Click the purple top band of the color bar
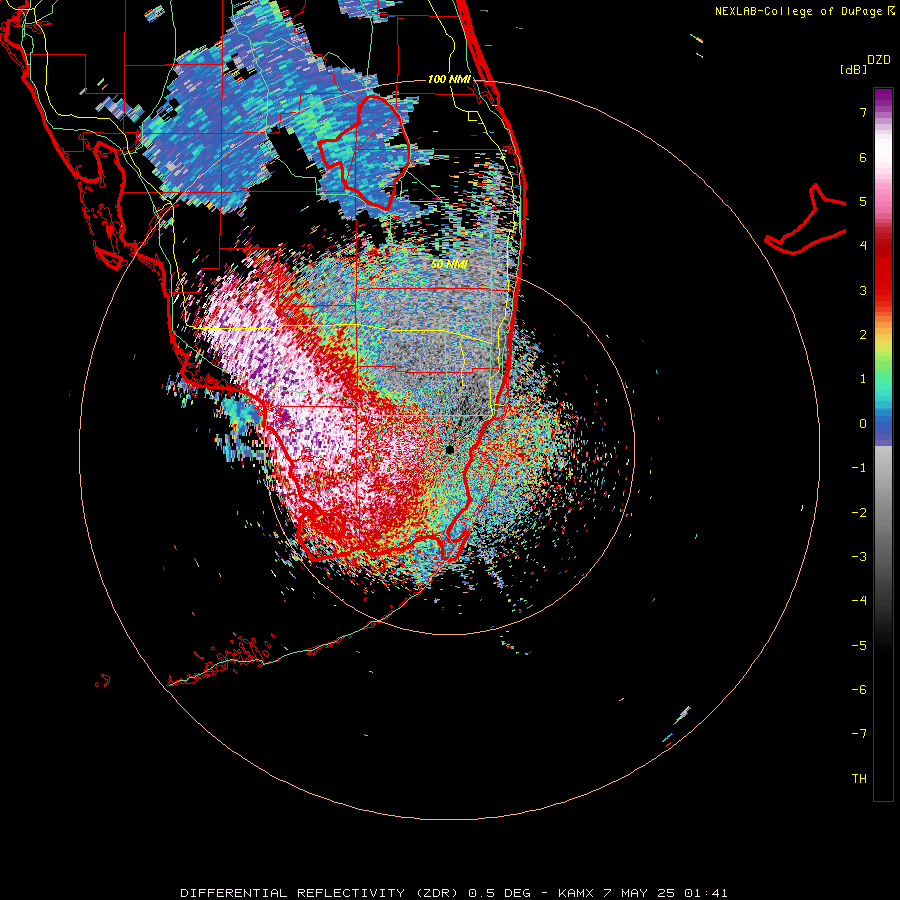Image resolution: width=900 pixels, height=900 pixels. coord(883,99)
